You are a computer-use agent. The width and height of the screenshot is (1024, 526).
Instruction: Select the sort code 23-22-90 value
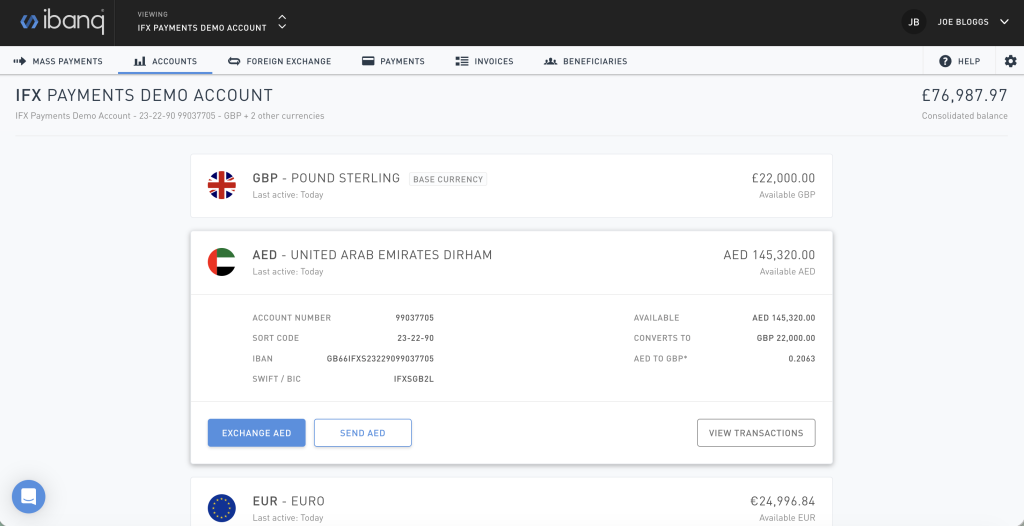(415, 338)
